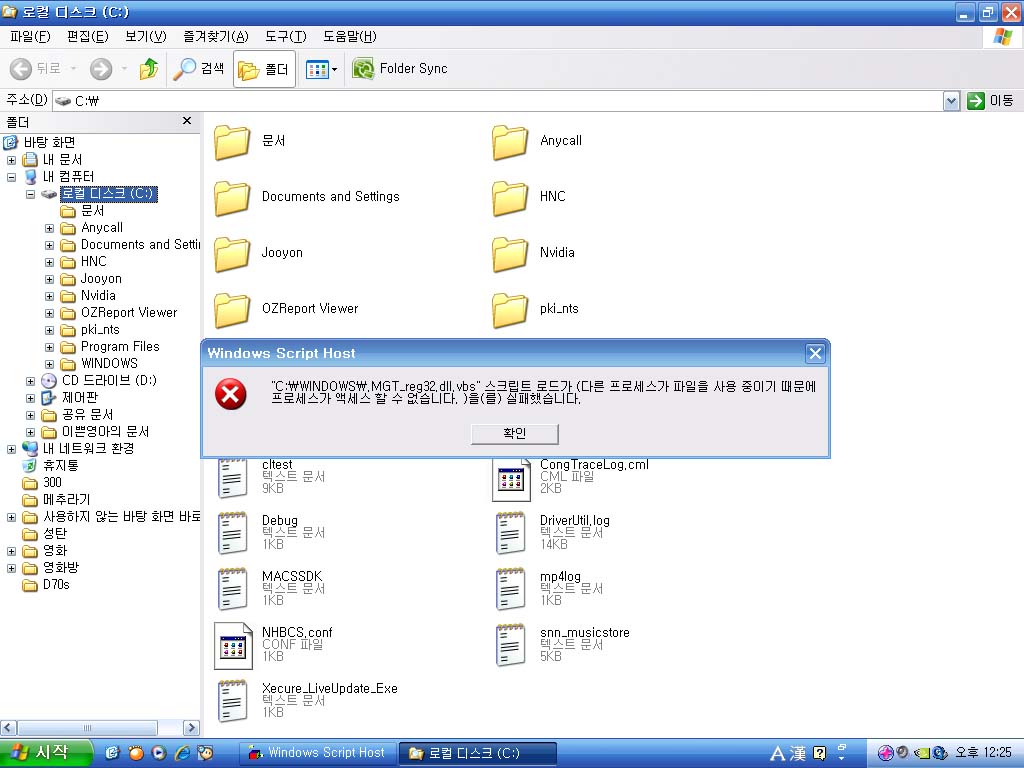Expand the Anycall tree node
The height and width of the screenshot is (768, 1024).
[49, 229]
